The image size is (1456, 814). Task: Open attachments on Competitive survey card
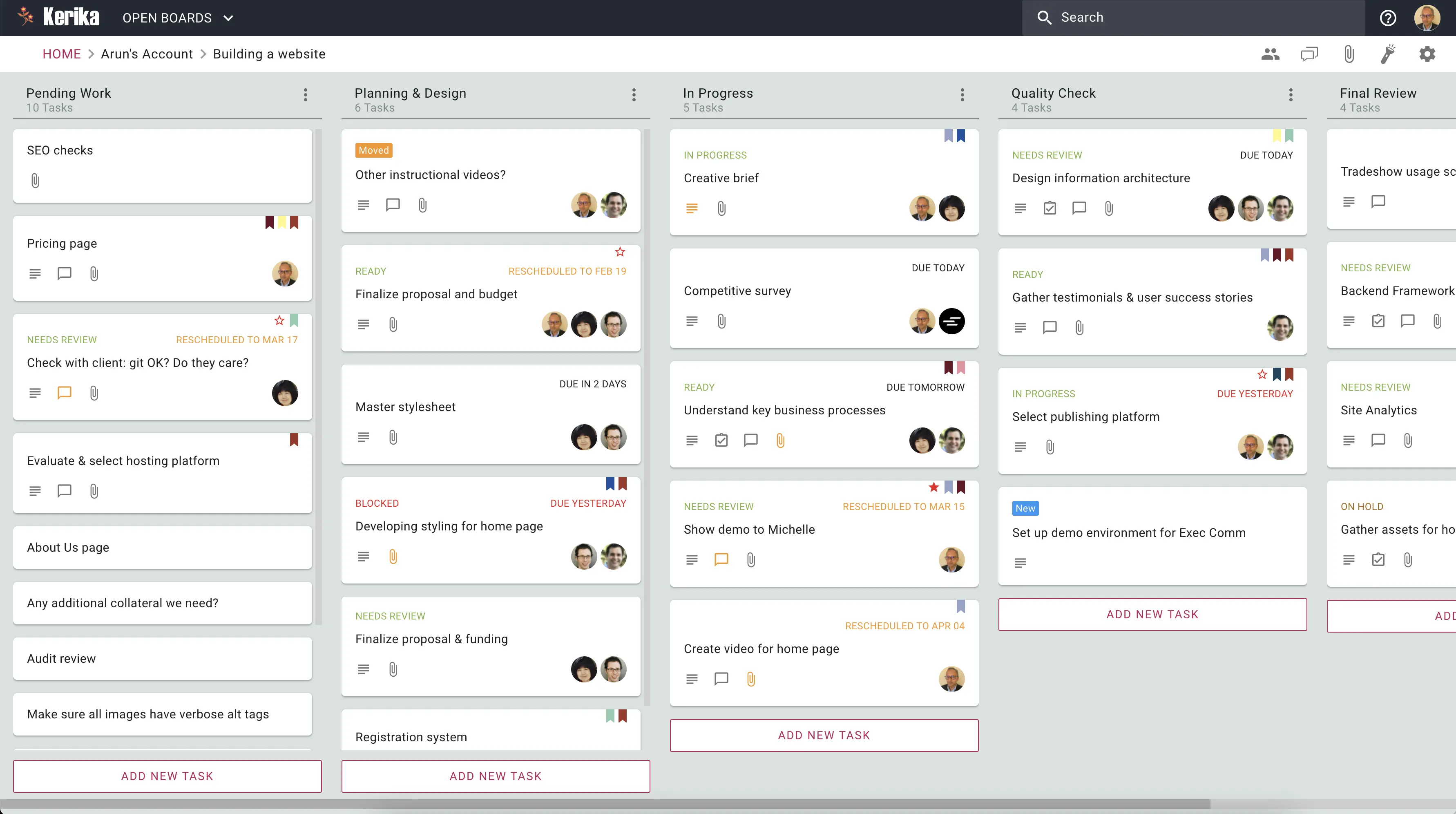(722, 321)
